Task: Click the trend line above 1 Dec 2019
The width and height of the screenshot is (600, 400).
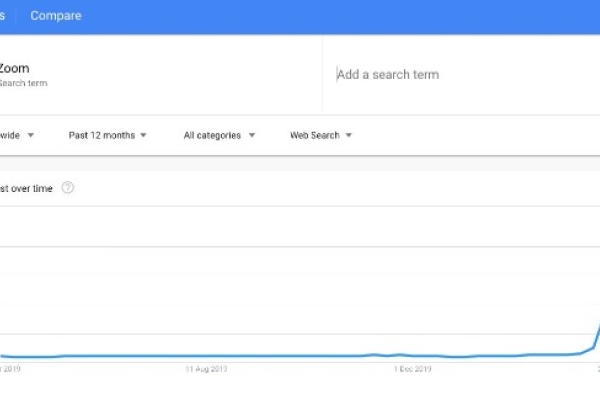Action: pyautogui.click(x=411, y=355)
